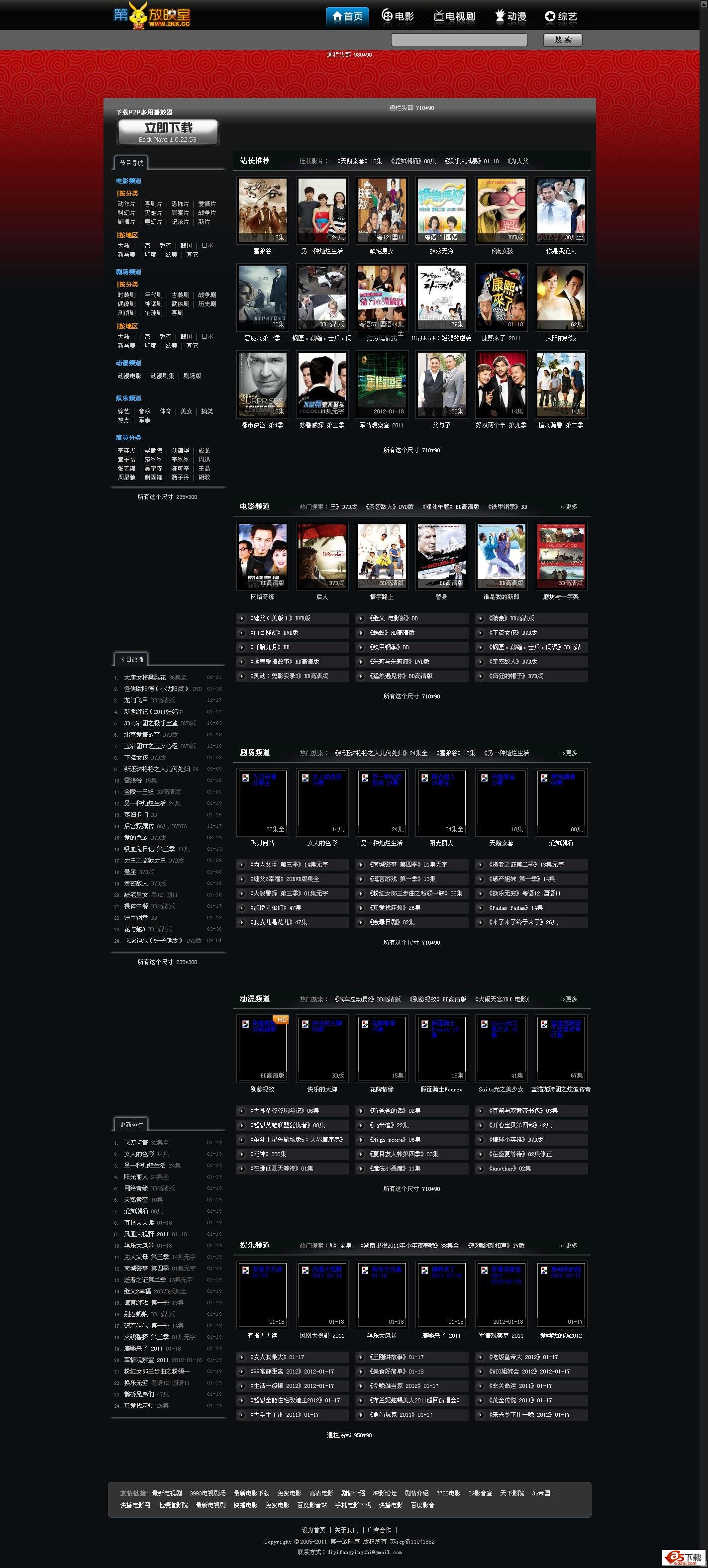
Task: Open the 动作片 movie category link
Action: 126,204
